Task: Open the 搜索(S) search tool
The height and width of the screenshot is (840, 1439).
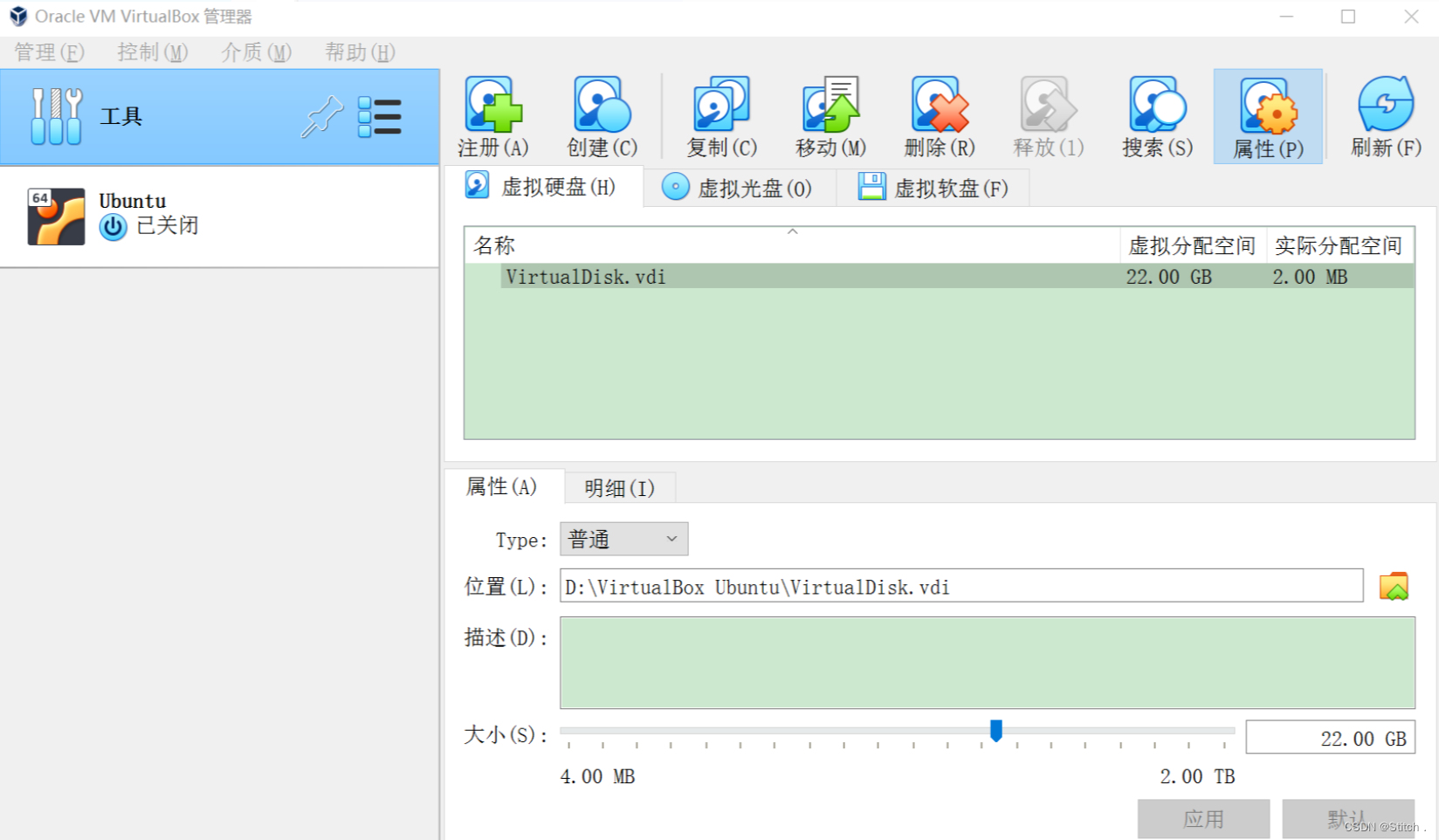Action: coord(1158,116)
